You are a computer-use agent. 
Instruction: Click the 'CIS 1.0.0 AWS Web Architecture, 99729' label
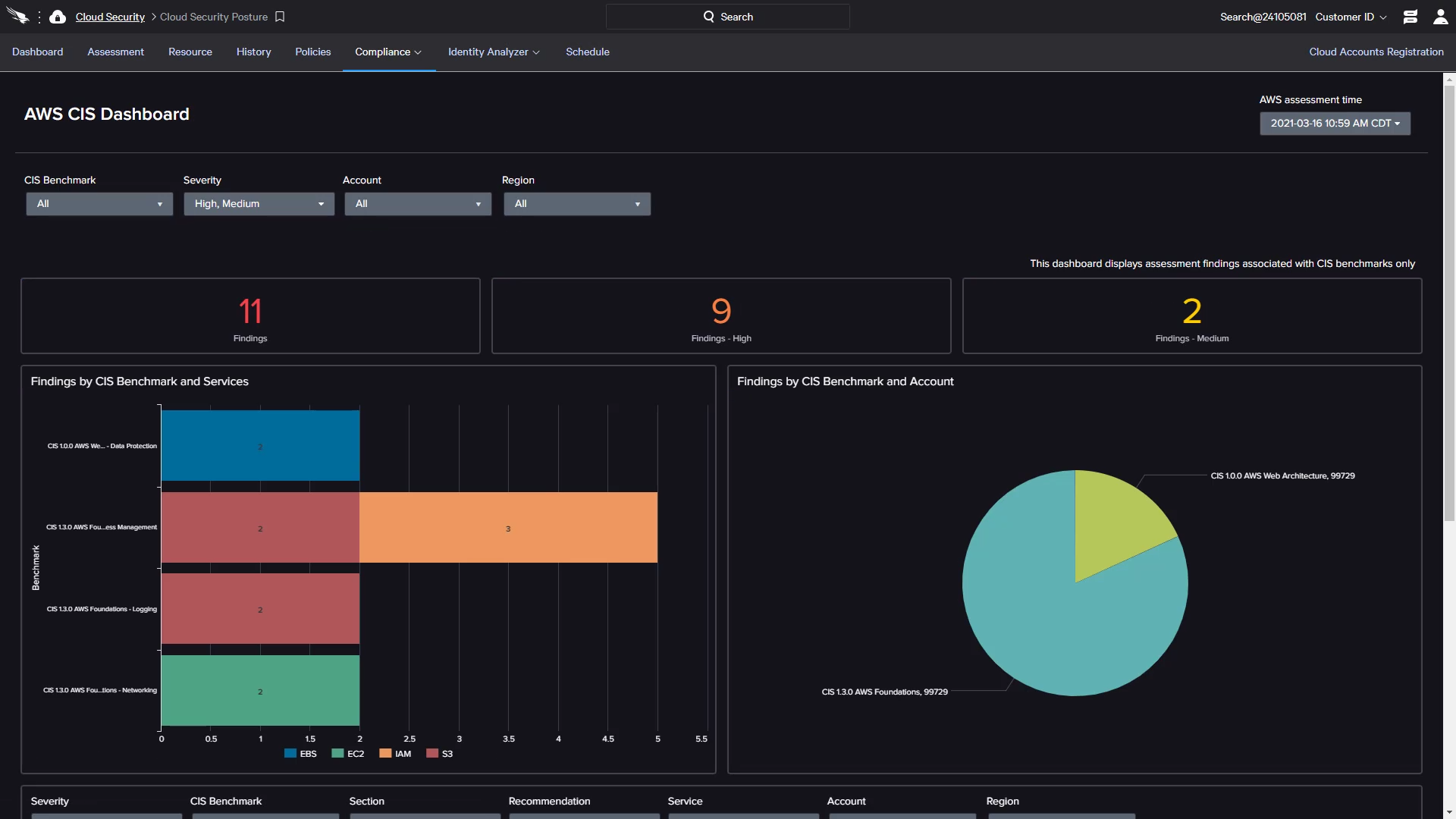click(1282, 476)
